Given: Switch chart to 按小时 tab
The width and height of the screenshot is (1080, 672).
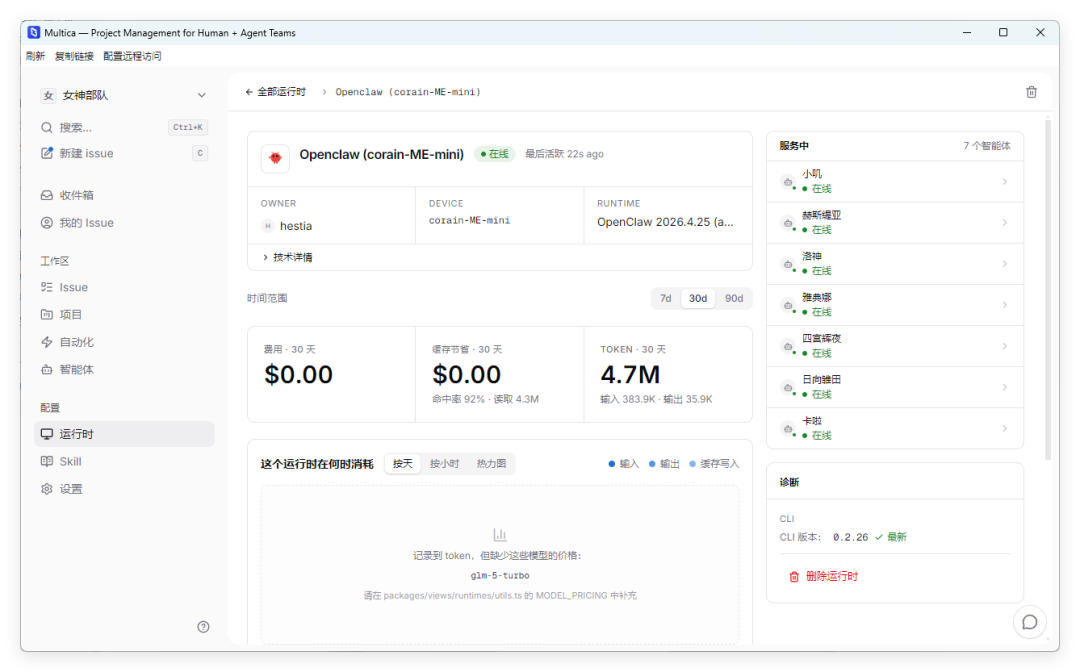Looking at the screenshot, I should 444,463.
